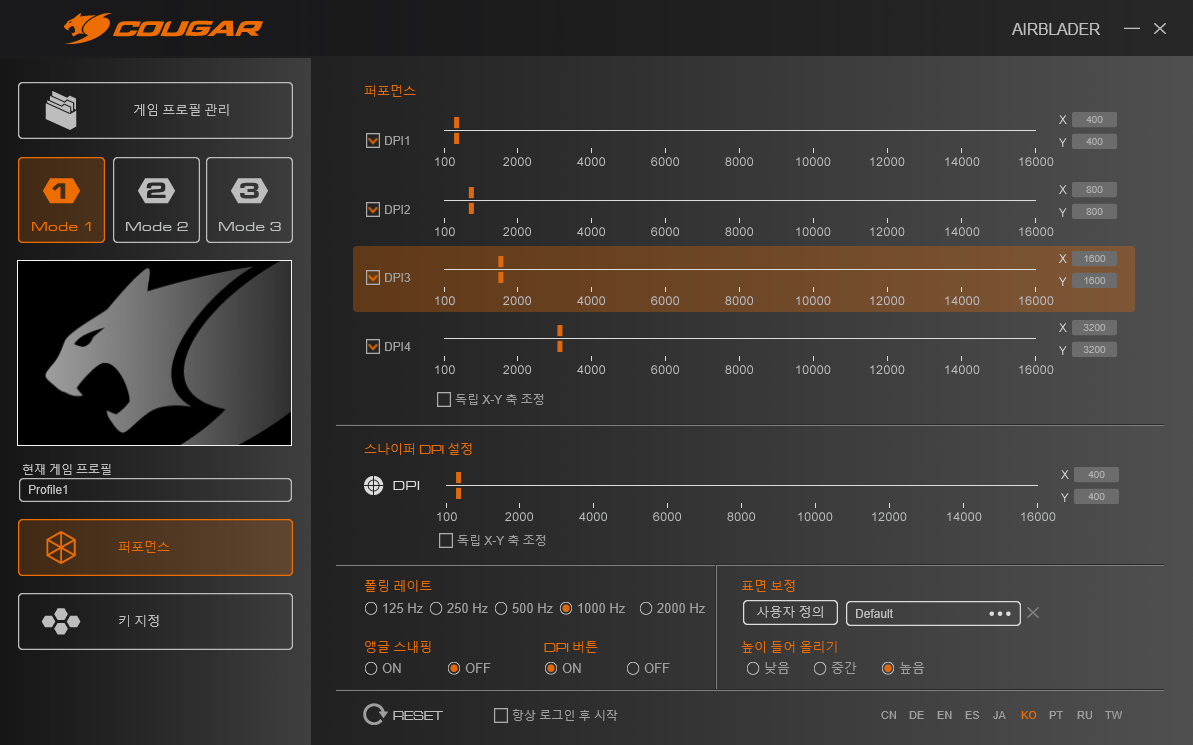The image size is (1193, 745).
Task: Click the sniper DPI crosshair icon
Action: tap(373, 485)
